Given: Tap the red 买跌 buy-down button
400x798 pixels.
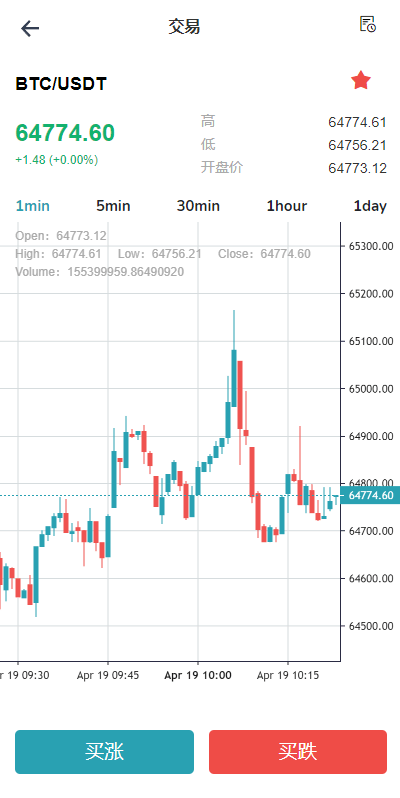Looking at the screenshot, I should (x=298, y=752).
